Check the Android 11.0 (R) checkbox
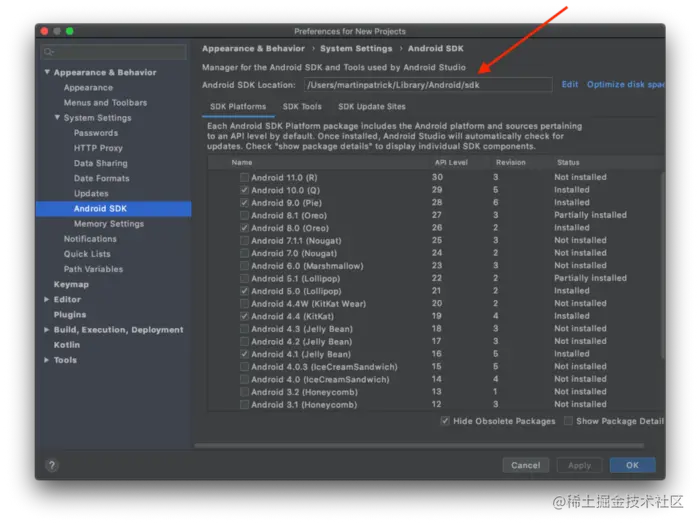This screenshot has width=700, height=526. tap(244, 177)
